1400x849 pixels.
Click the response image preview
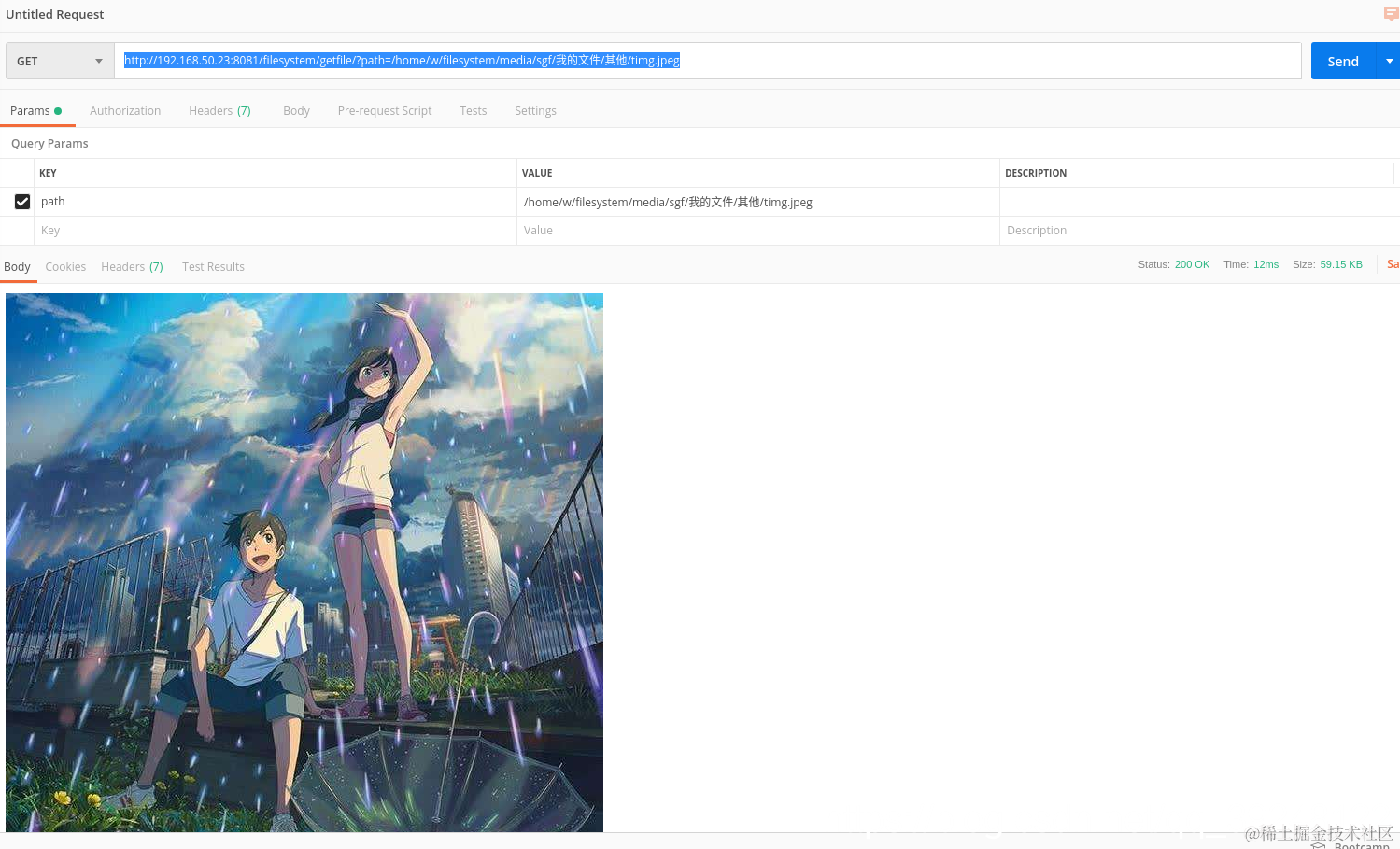[304, 562]
